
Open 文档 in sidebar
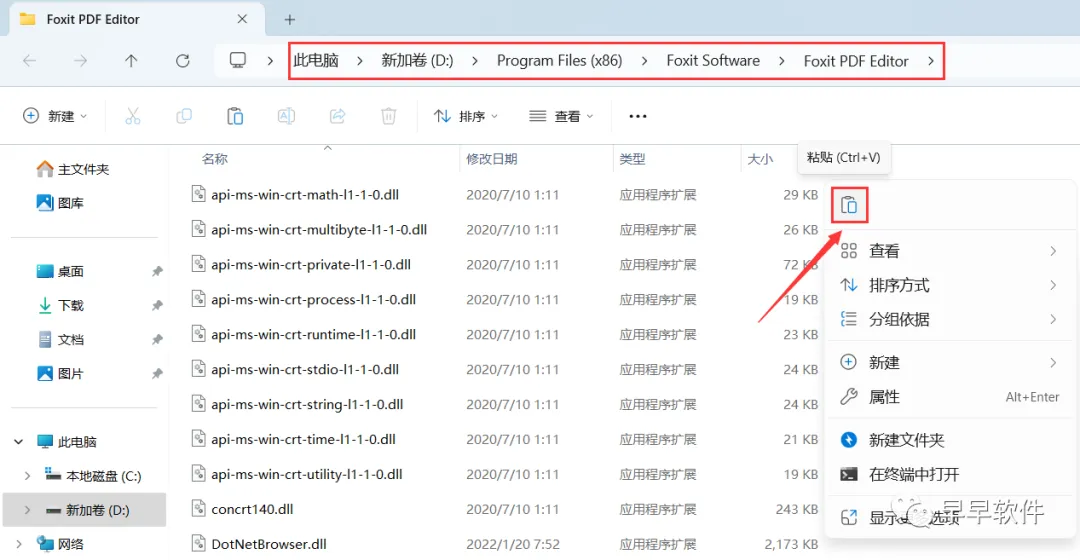60,340
